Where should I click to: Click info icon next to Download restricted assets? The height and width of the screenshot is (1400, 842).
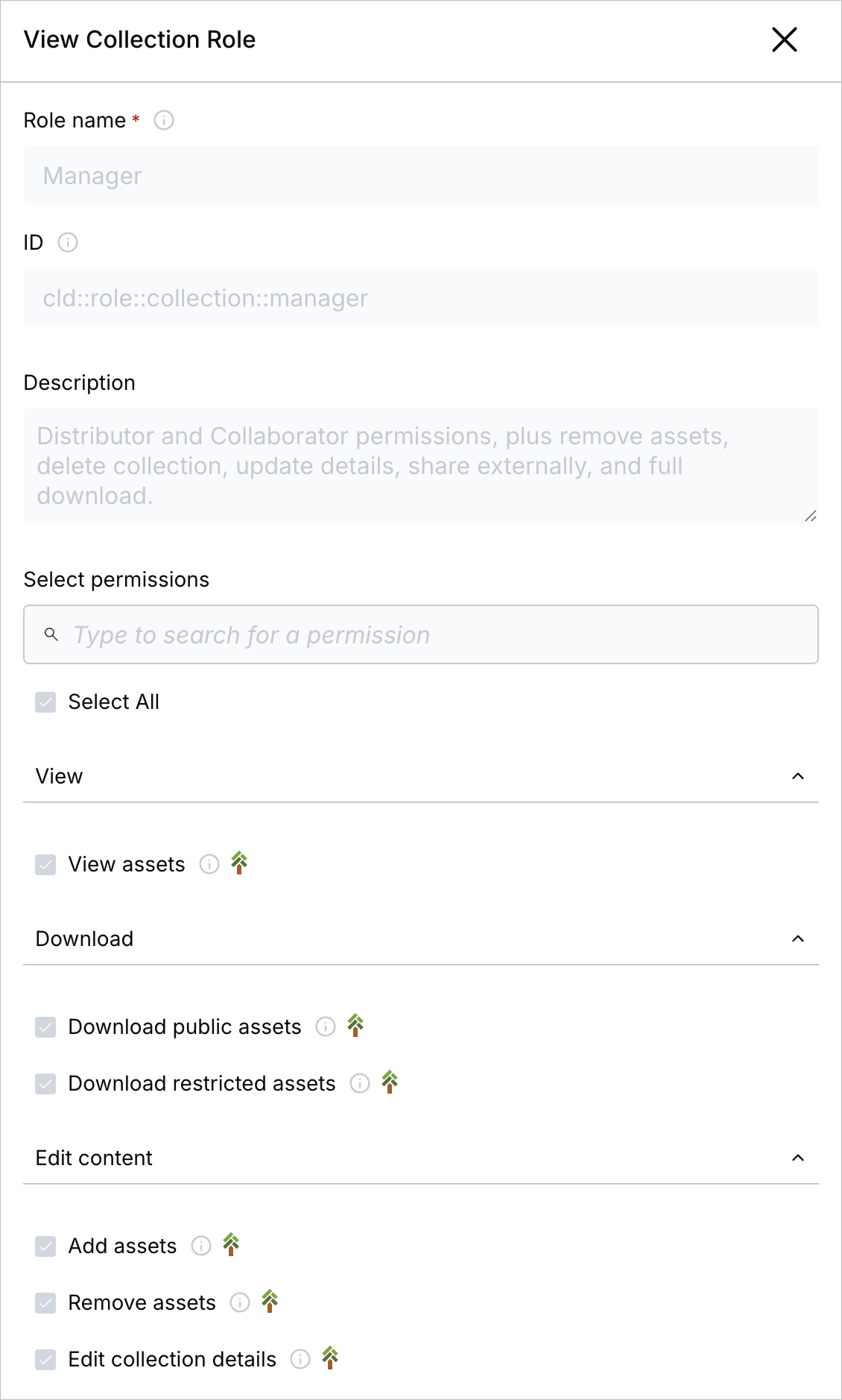point(360,1083)
